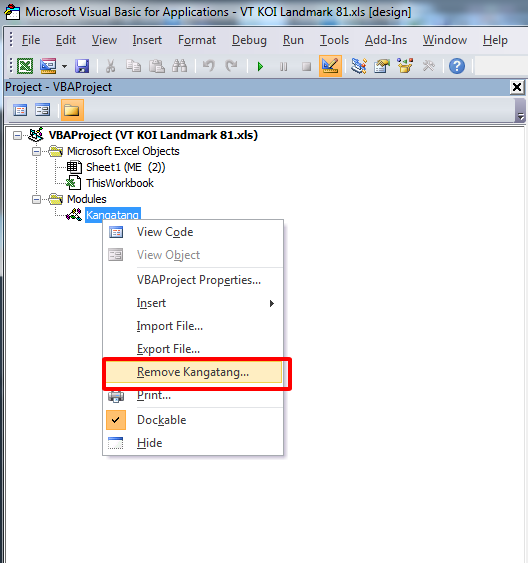This screenshot has height=563, width=528.
Task: Collapse the VBAProject root node
Action: [x=17, y=135]
